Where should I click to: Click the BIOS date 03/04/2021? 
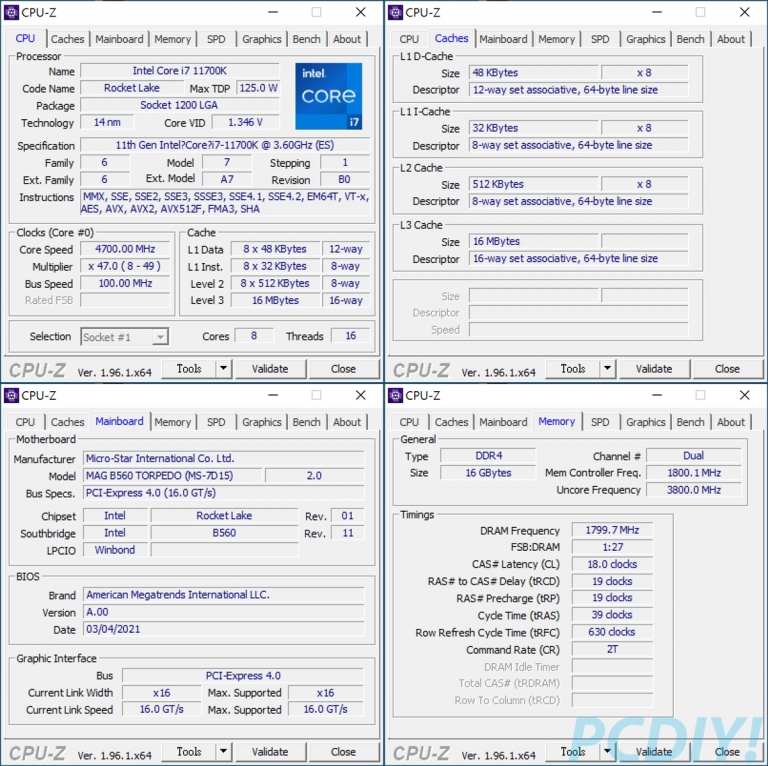pyautogui.click(x=223, y=629)
